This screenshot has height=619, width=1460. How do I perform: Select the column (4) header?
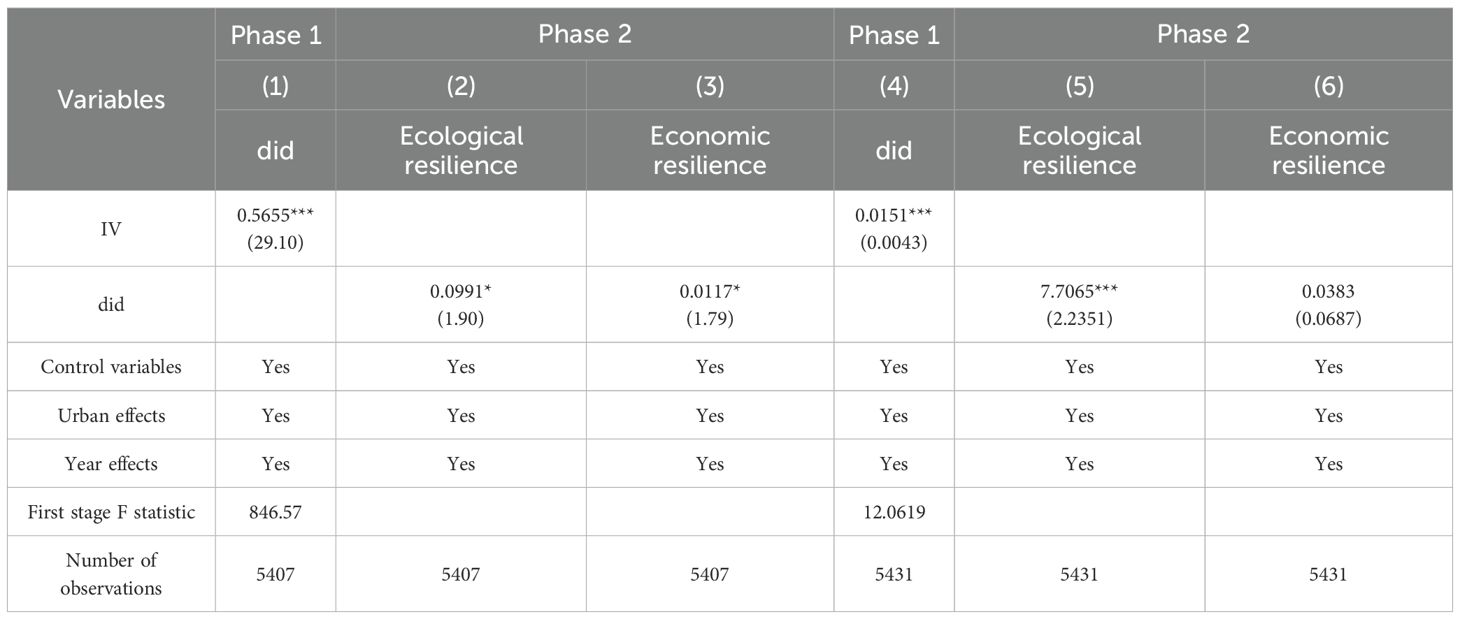click(893, 86)
